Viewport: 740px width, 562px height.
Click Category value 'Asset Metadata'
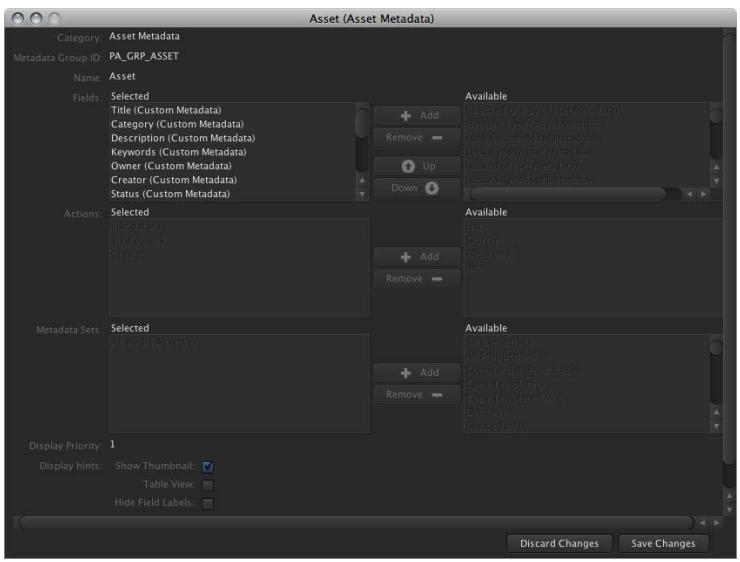(144, 36)
